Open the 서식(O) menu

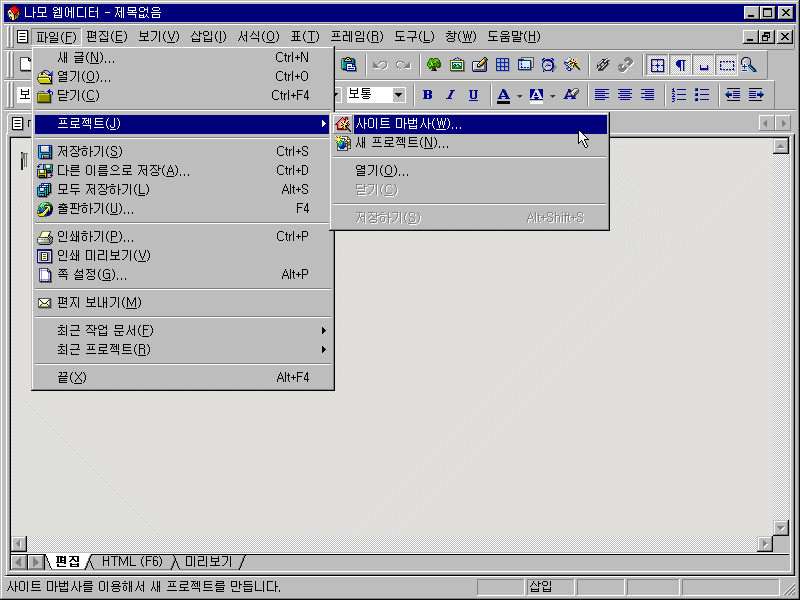(x=258, y=37)
